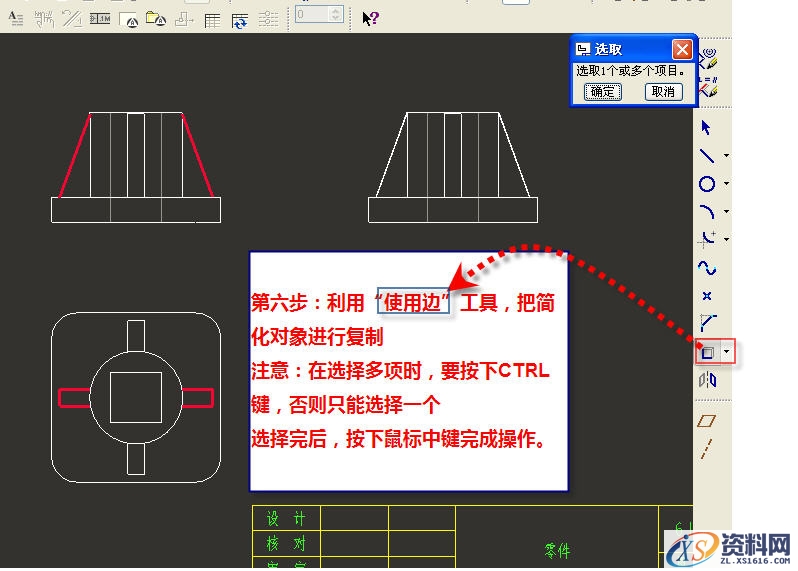Click the hatched line with angle icon

[x=72, y=19]
